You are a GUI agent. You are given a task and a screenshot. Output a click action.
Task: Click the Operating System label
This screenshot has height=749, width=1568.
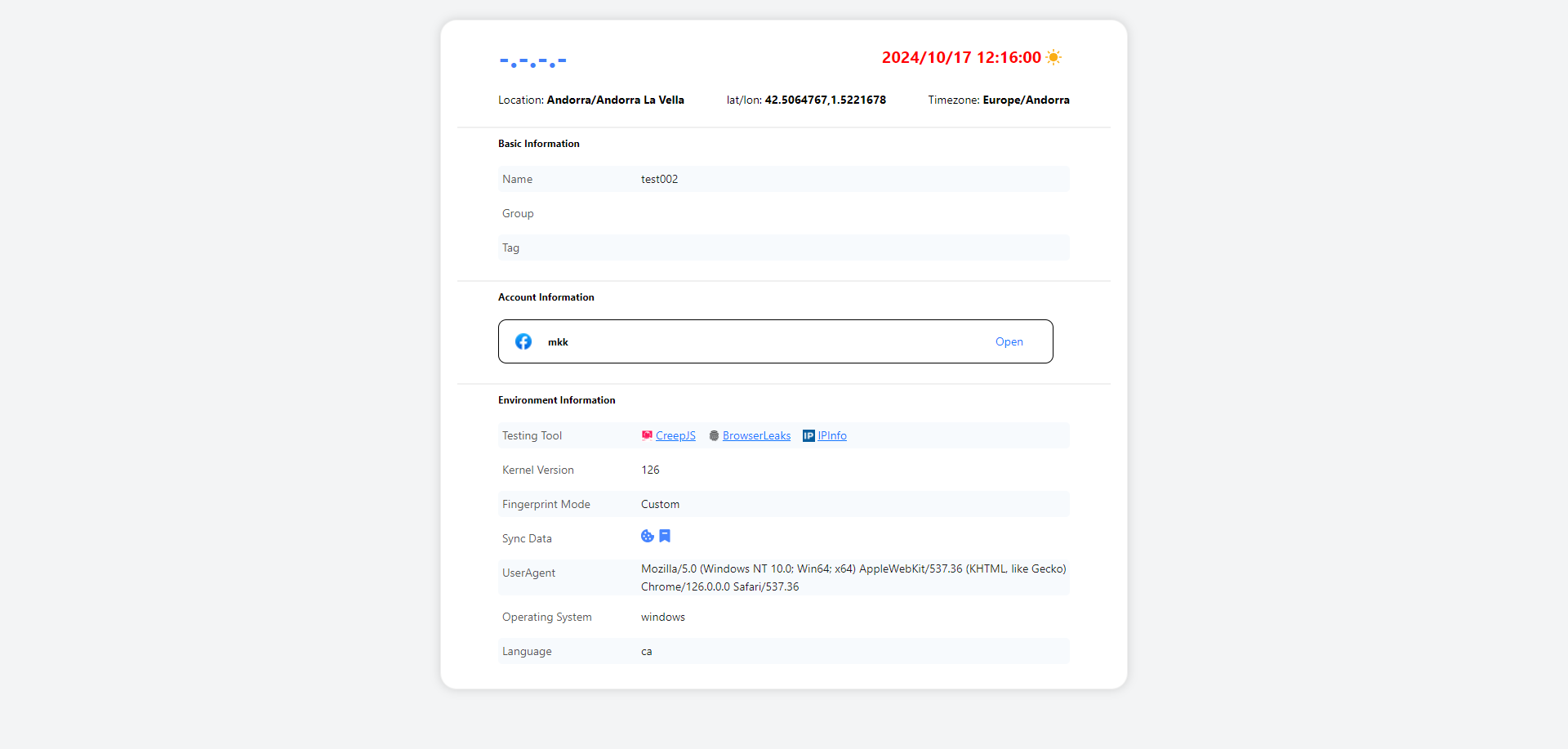click(547, 617)
